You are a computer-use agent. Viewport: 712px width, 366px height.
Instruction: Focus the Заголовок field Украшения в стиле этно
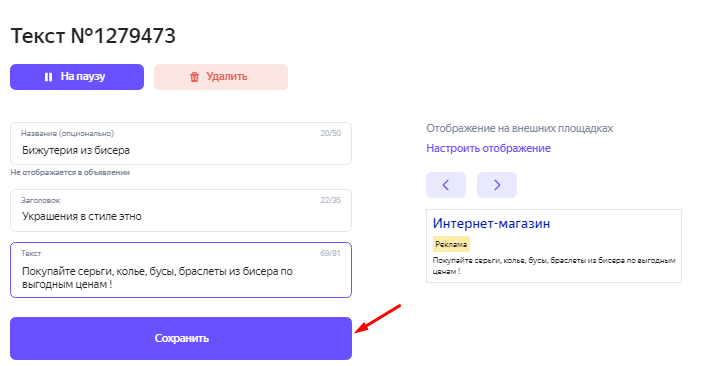181,210
